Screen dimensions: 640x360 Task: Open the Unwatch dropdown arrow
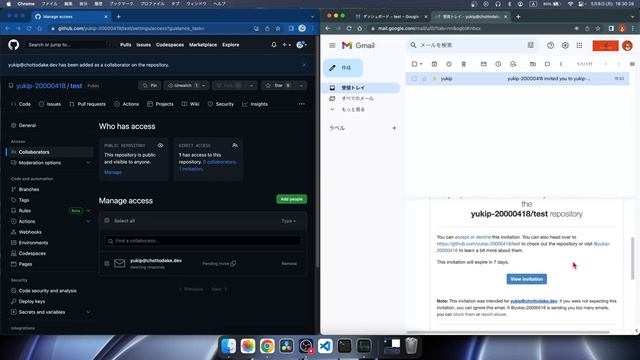pos(203,86)
